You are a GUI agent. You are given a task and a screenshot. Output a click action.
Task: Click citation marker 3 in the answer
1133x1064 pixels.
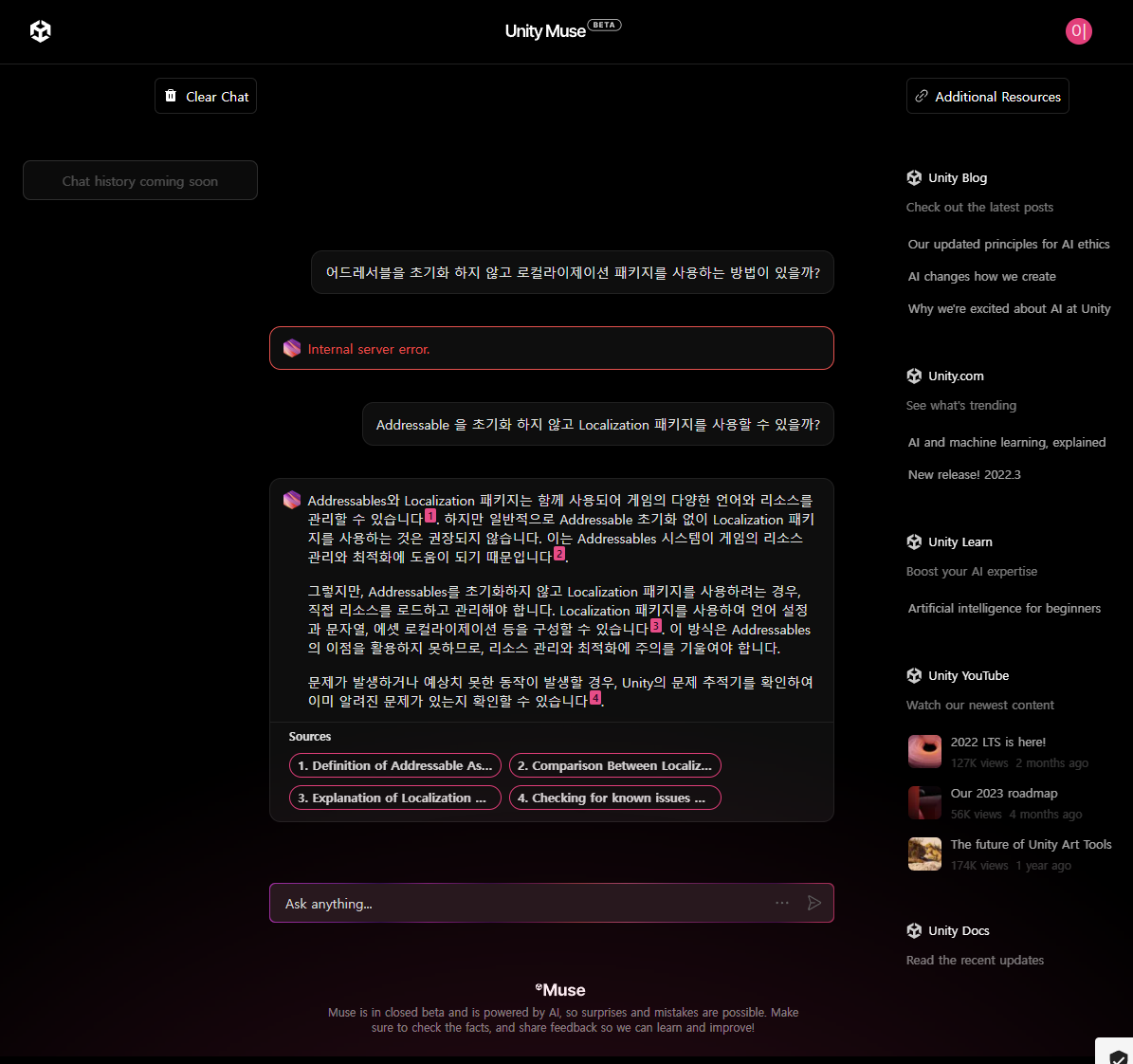(656, 626)
